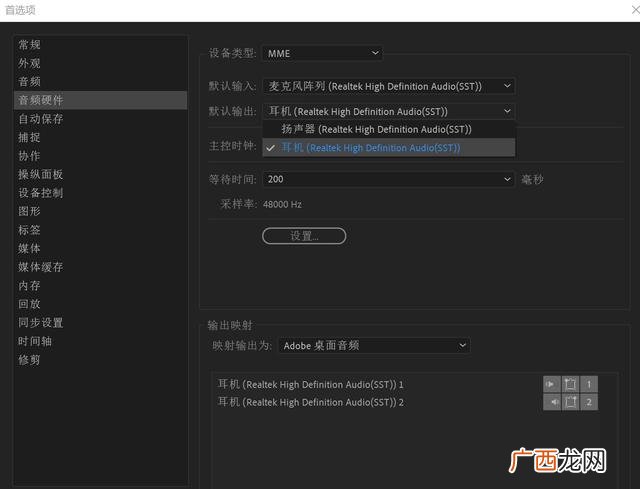Open the 设备类型 MME dropdown
The image size is (640, 489).
coord(322,53)
